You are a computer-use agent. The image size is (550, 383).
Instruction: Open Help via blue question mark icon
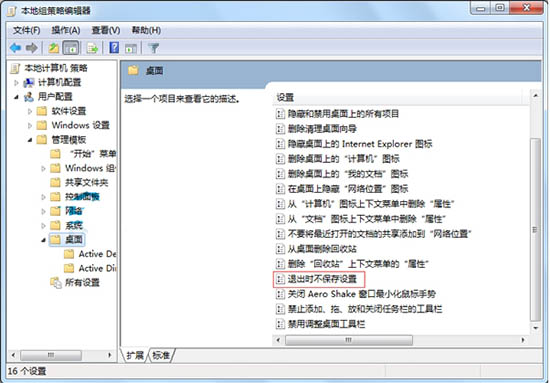click(114, 48)
